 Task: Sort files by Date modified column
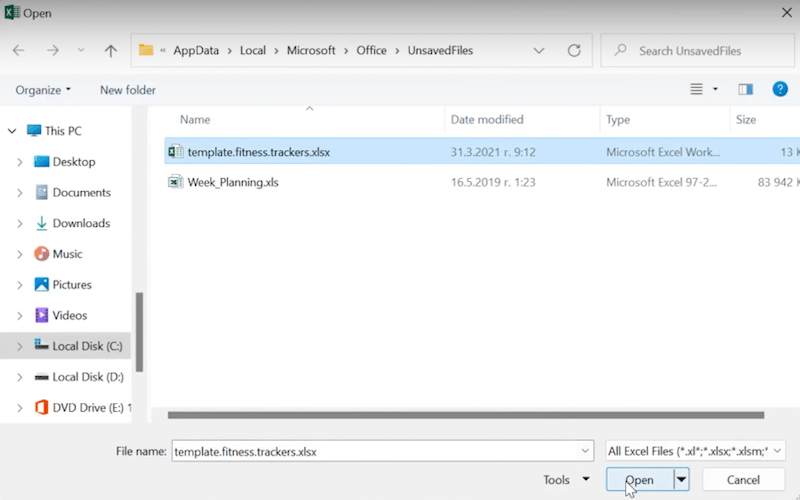(x=487, y=120)
